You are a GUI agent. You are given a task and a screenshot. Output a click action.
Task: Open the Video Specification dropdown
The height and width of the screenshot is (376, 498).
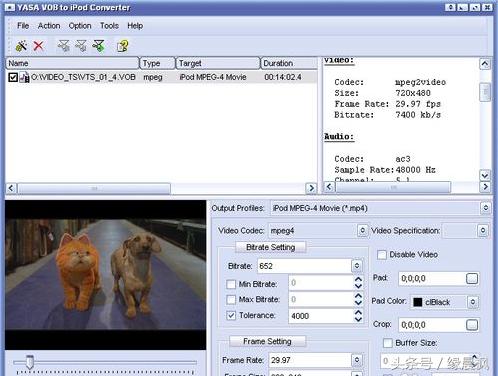click(483, 230)
